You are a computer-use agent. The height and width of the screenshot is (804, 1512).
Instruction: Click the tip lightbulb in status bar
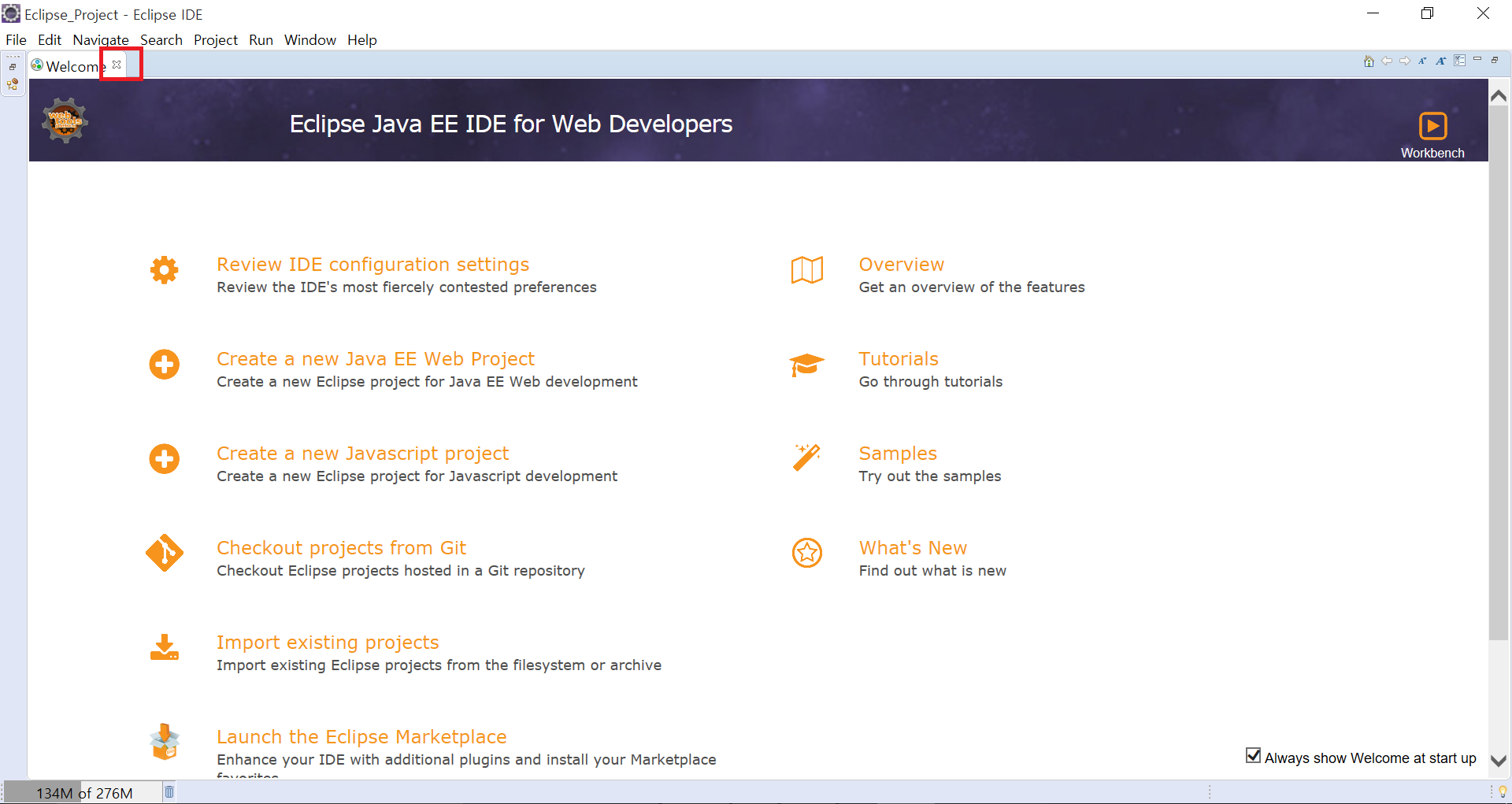tap(1502, 791)
